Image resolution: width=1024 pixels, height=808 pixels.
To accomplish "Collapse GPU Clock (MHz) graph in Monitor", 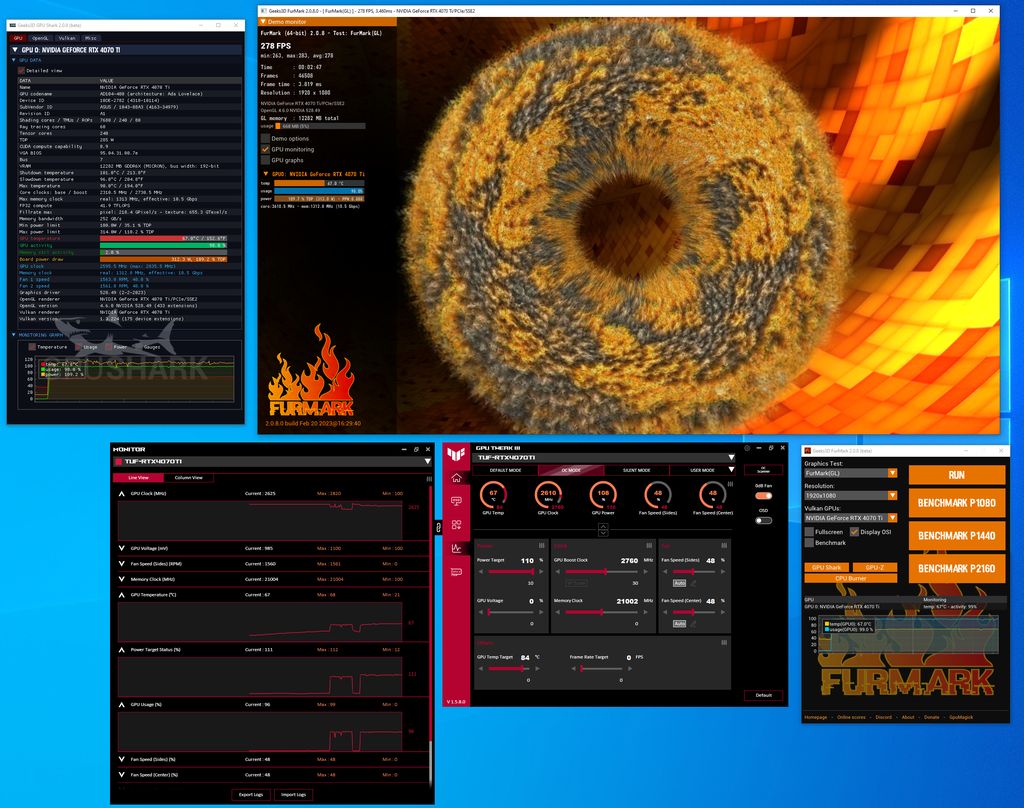I will [x=121, y=494].
